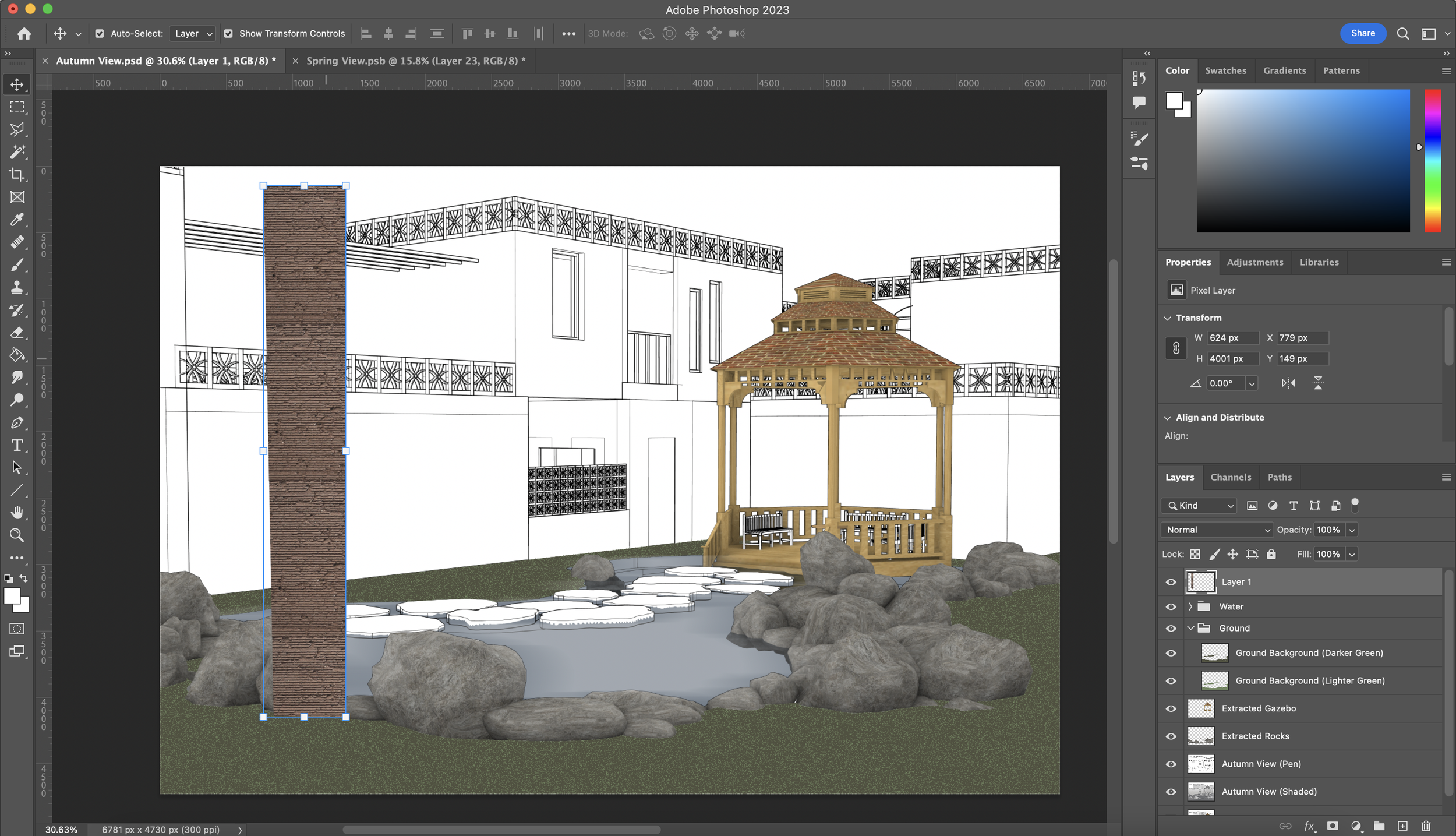Switch to the Channels tab
This screenshot has width=1456, height=836.
(1230, 477)
